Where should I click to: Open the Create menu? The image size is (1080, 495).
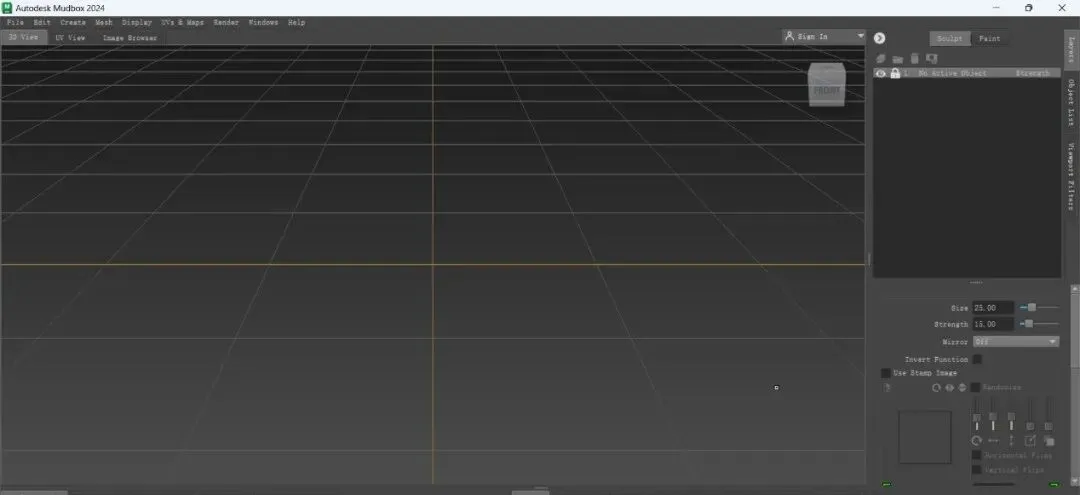[x=73, y=23]
